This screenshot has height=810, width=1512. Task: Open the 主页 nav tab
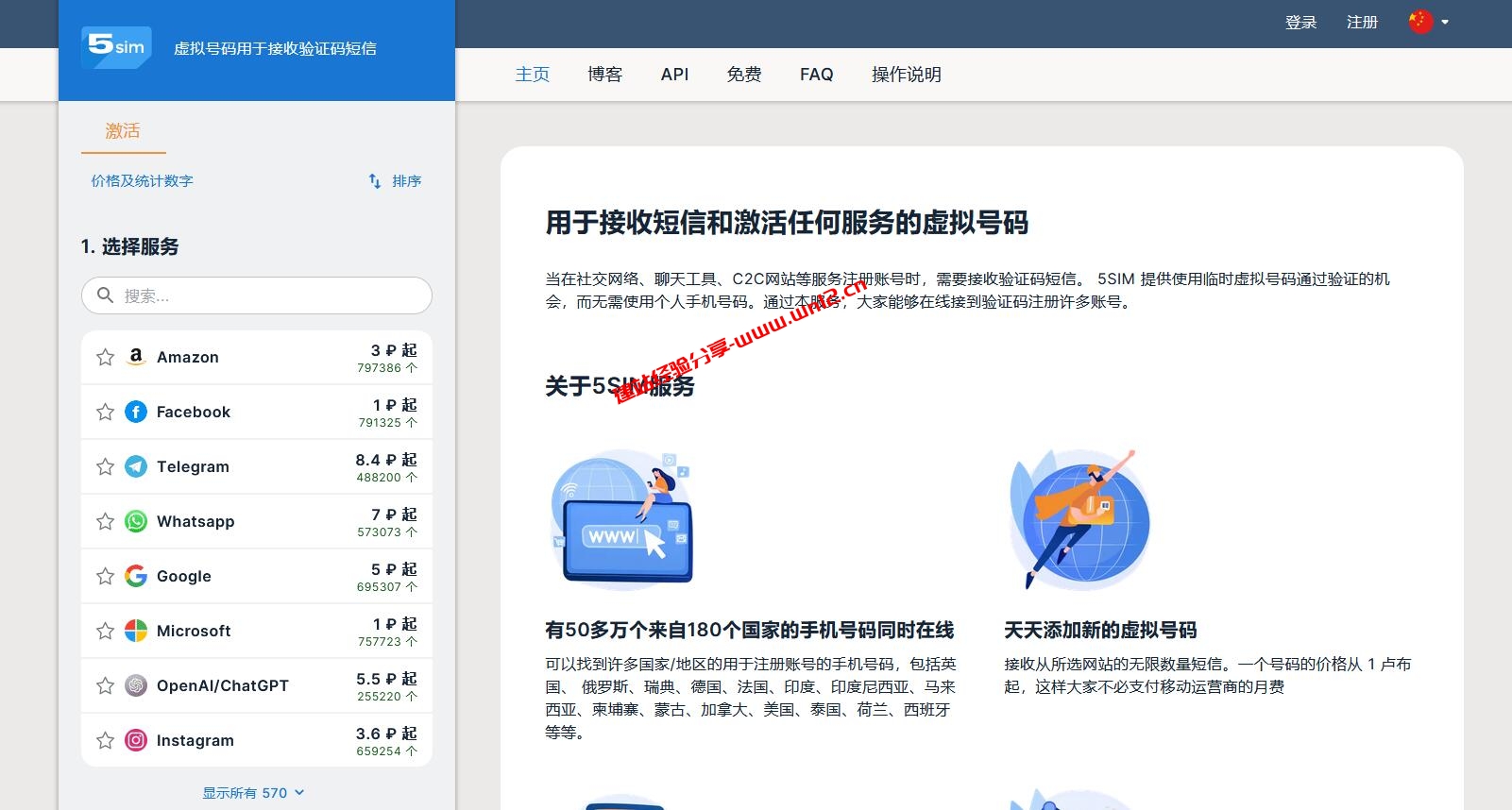[x=533, y=74]
